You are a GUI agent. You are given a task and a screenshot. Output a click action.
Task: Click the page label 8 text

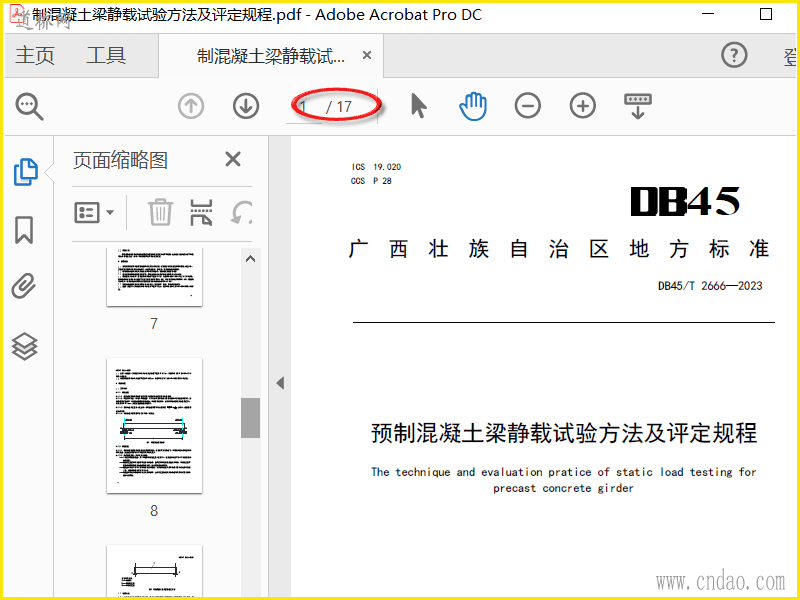(154, 510)
